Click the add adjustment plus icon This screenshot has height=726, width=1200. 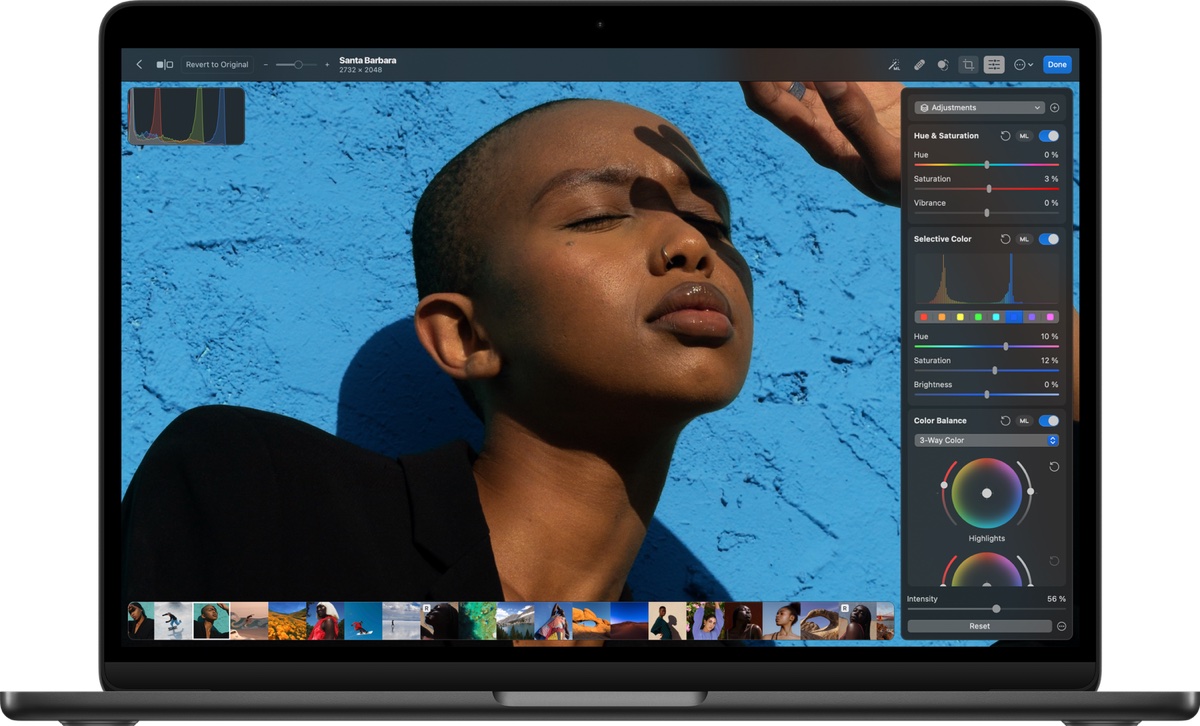pos(1054,108)
